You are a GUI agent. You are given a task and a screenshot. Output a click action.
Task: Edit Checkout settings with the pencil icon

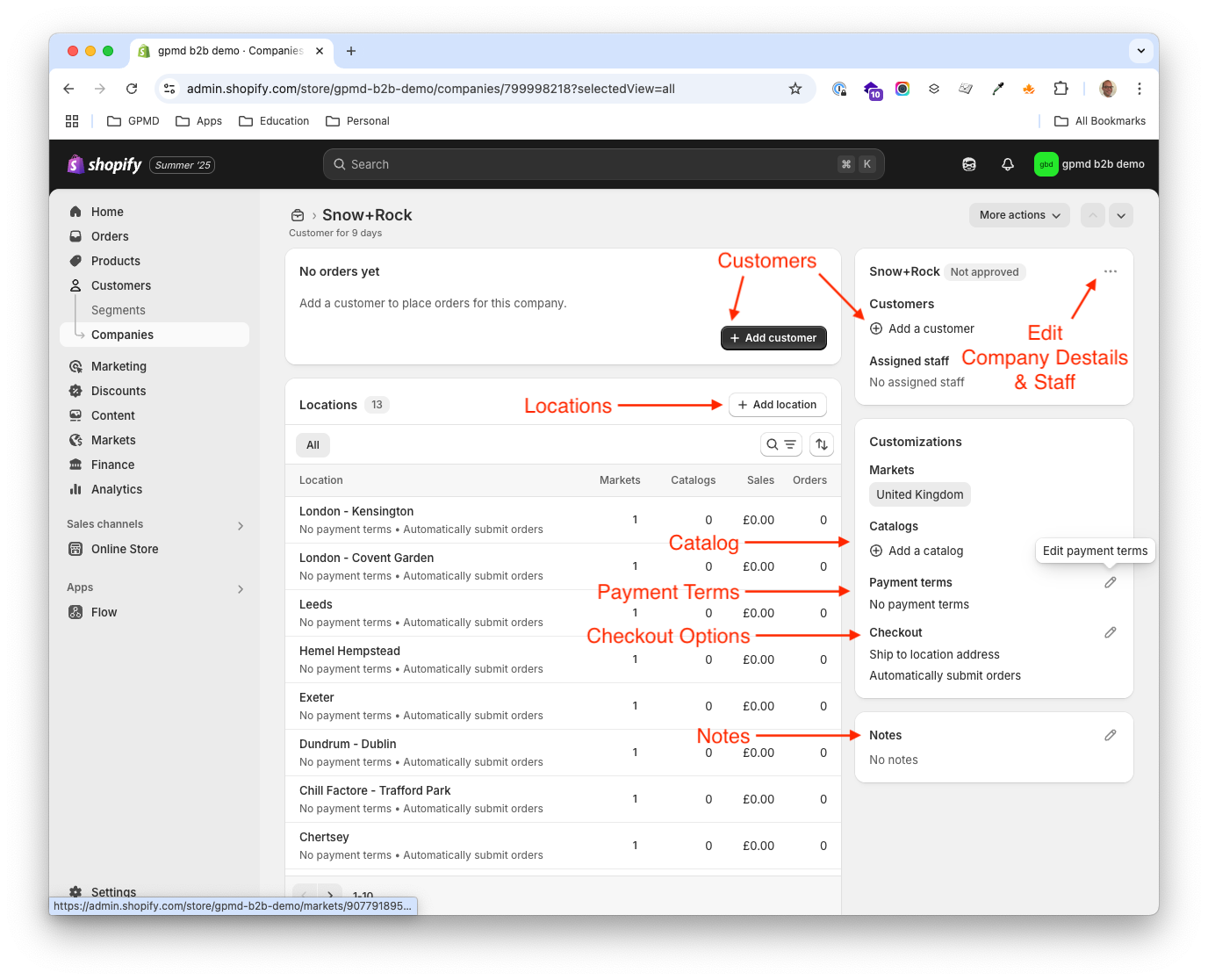(1111, 632)
